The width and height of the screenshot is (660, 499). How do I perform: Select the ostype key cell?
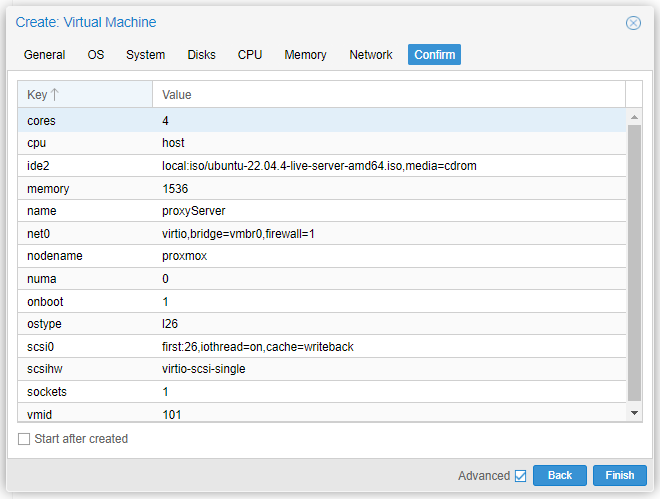coord(44,324)
